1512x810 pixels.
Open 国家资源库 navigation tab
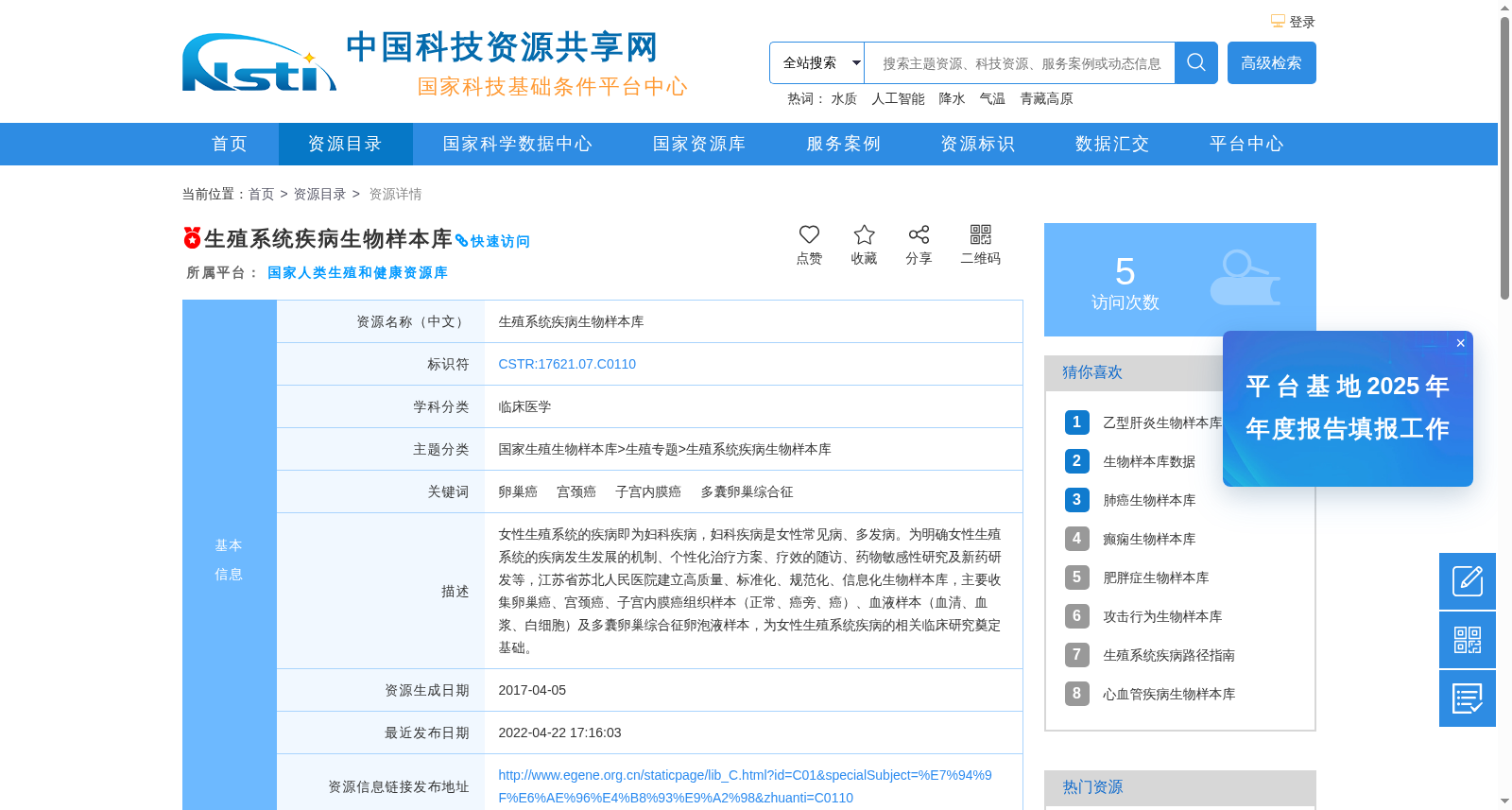(x=699, y=144)
